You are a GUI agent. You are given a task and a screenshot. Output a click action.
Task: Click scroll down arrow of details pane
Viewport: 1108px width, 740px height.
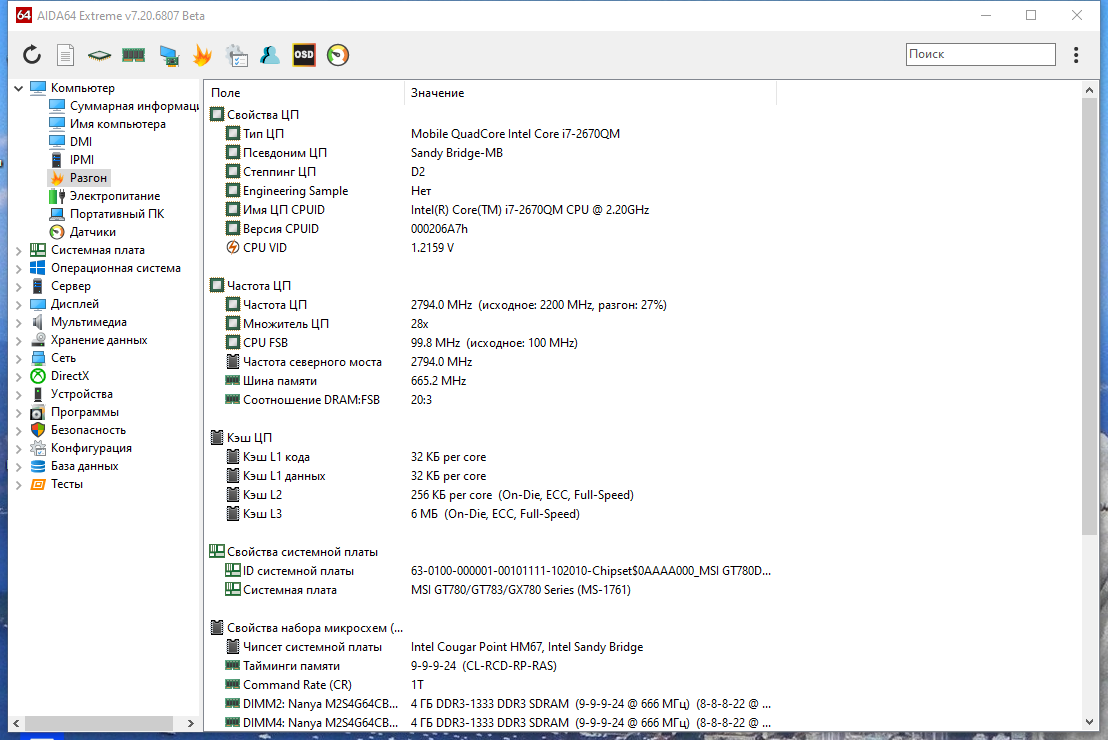[x=1089, y=722]
